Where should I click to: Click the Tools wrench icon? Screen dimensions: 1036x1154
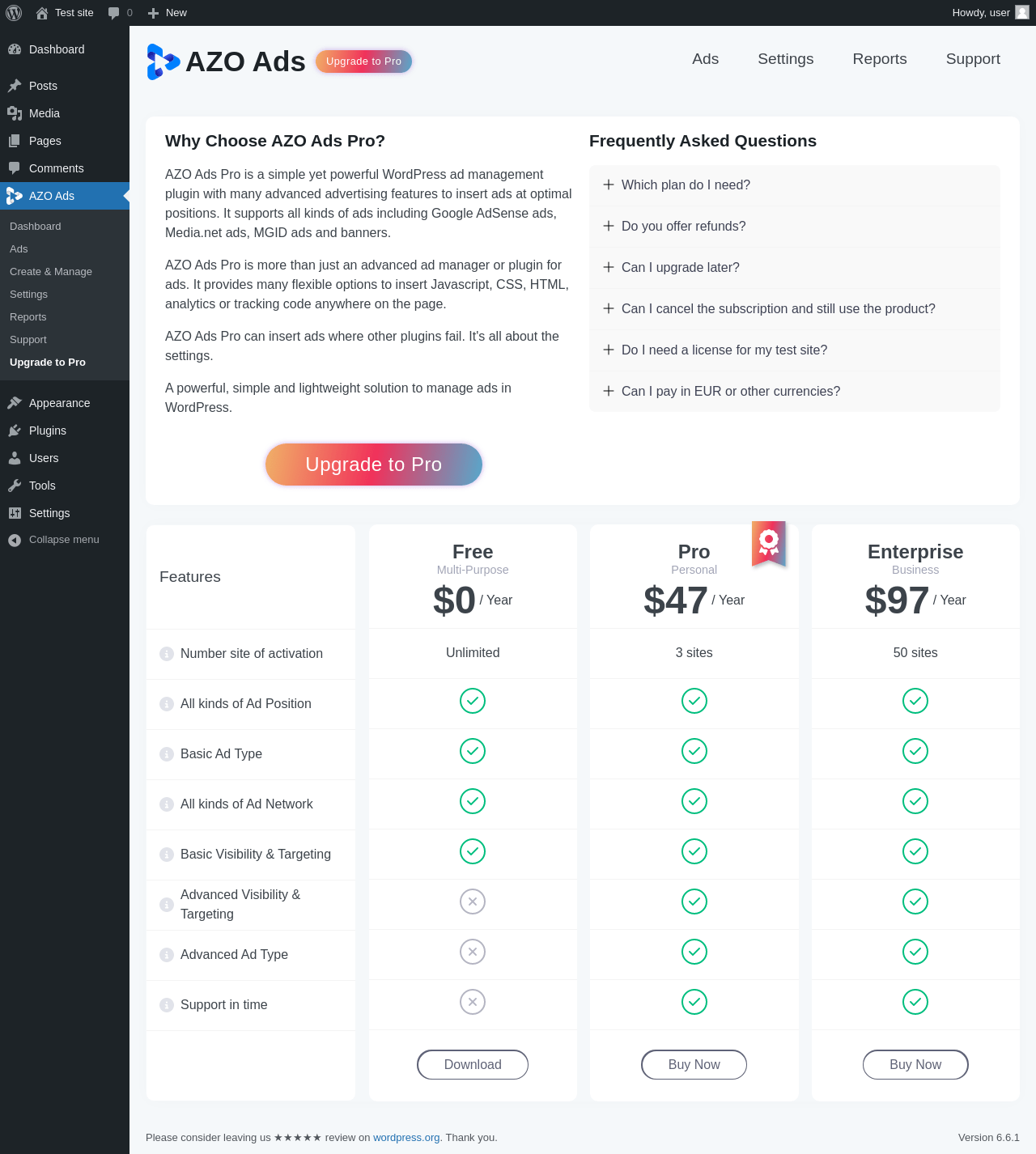click(15, 486)
